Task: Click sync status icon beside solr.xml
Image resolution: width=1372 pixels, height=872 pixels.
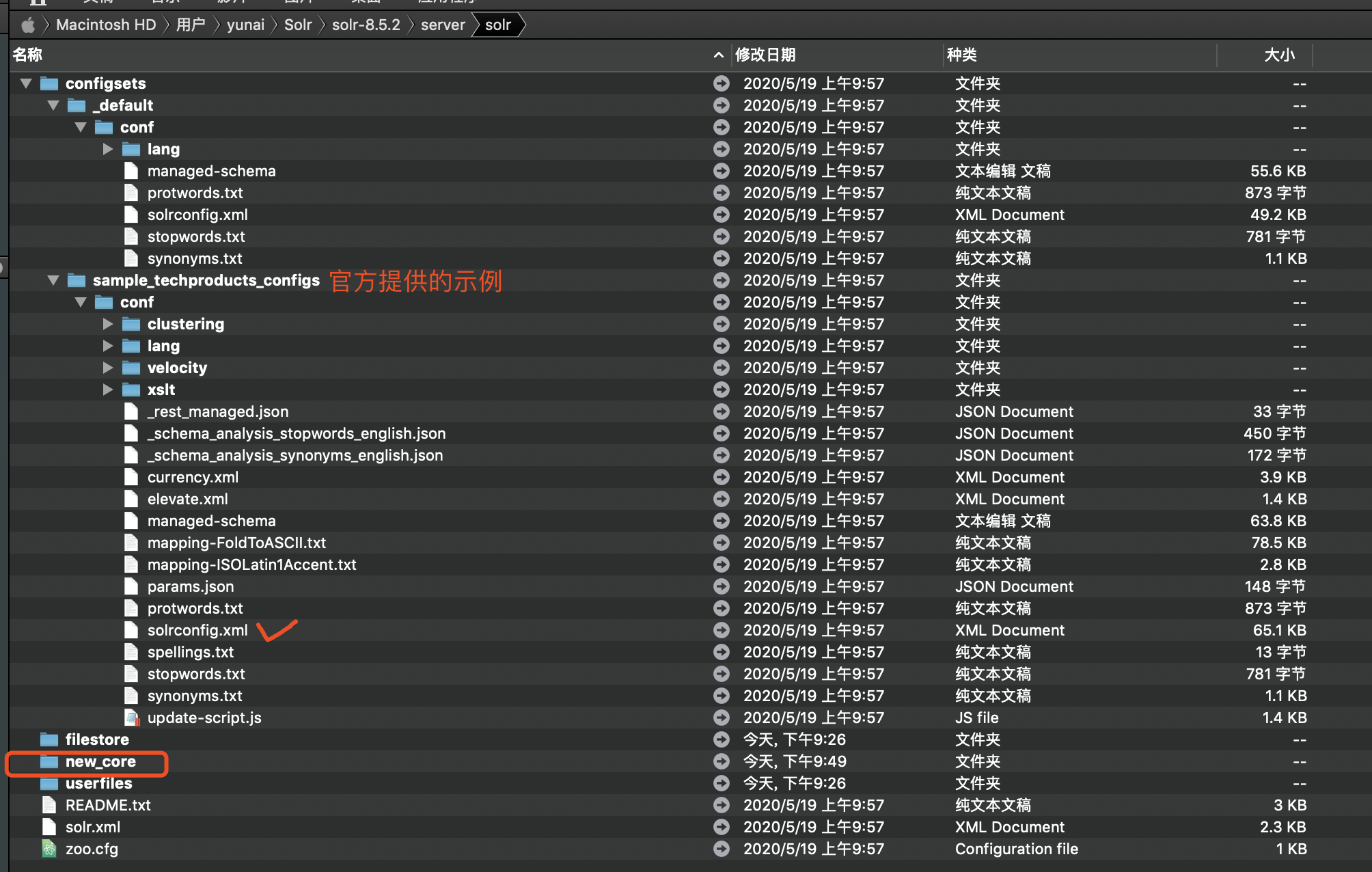Action: point(721,827)
